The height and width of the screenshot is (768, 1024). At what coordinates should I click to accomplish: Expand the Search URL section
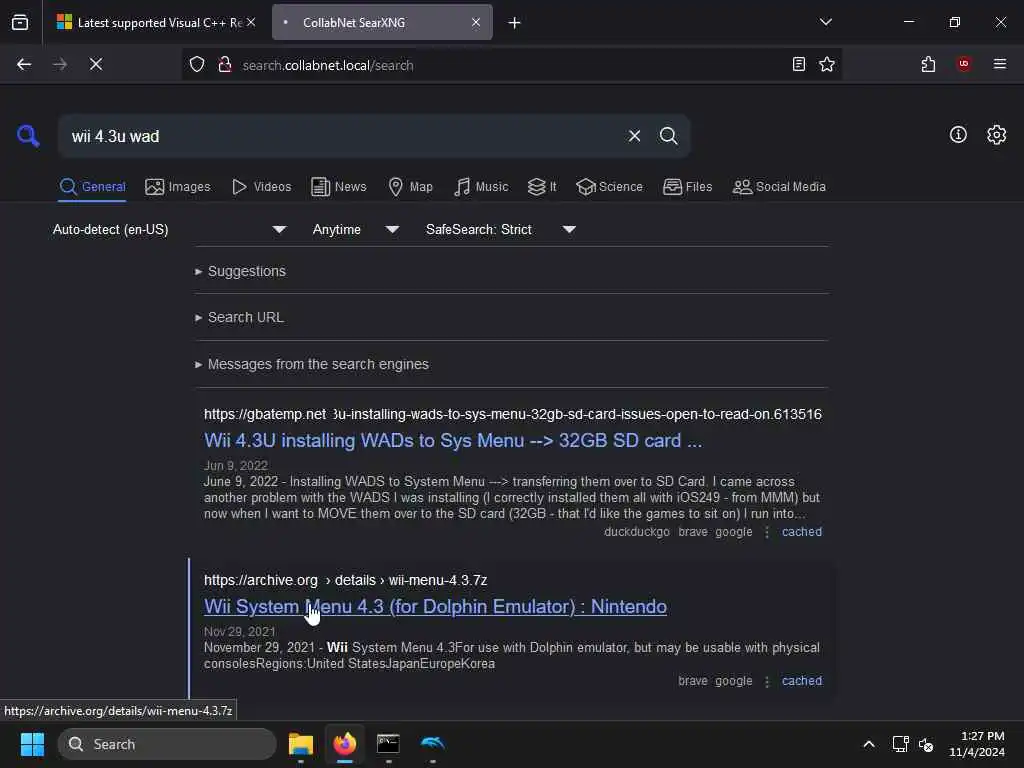239,317
